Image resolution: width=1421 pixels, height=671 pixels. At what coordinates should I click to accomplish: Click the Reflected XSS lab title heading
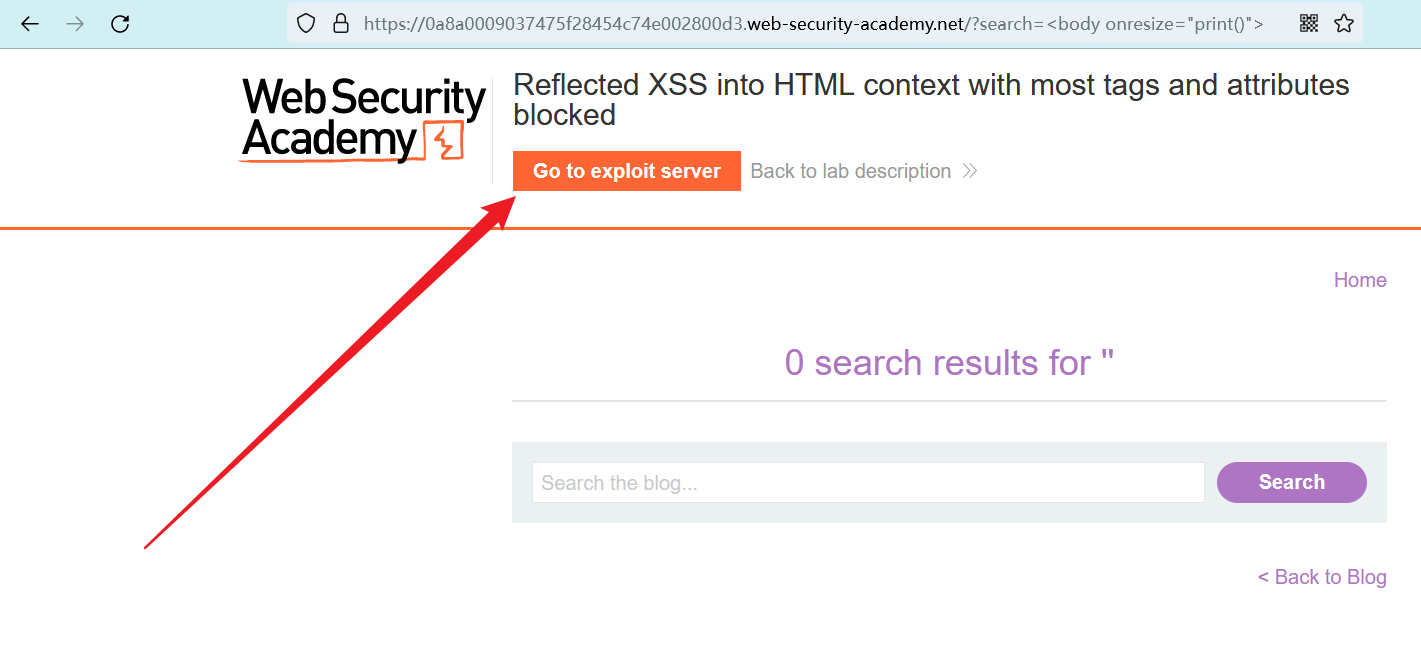(x=930, y=100)
